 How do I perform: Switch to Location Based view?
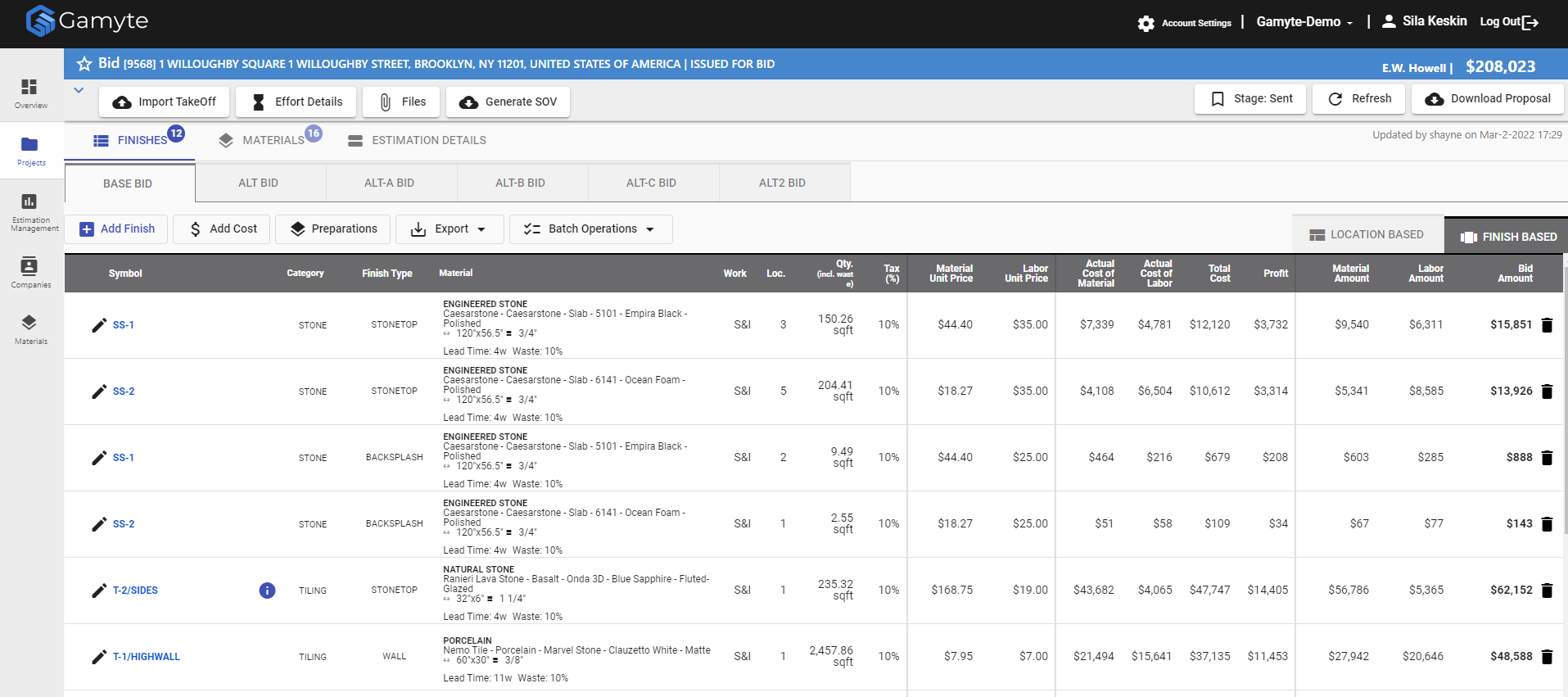point(1367,235)
